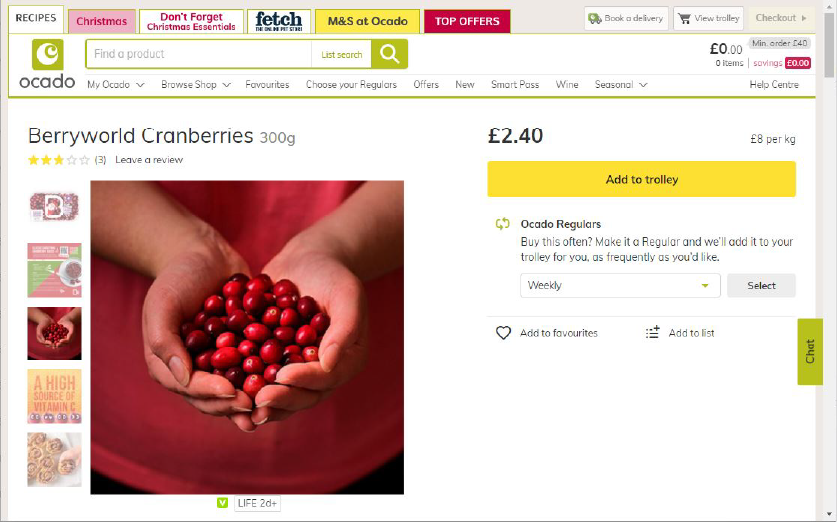Expand the My Ocado menu
837x522 pixels.
[116, 84]
